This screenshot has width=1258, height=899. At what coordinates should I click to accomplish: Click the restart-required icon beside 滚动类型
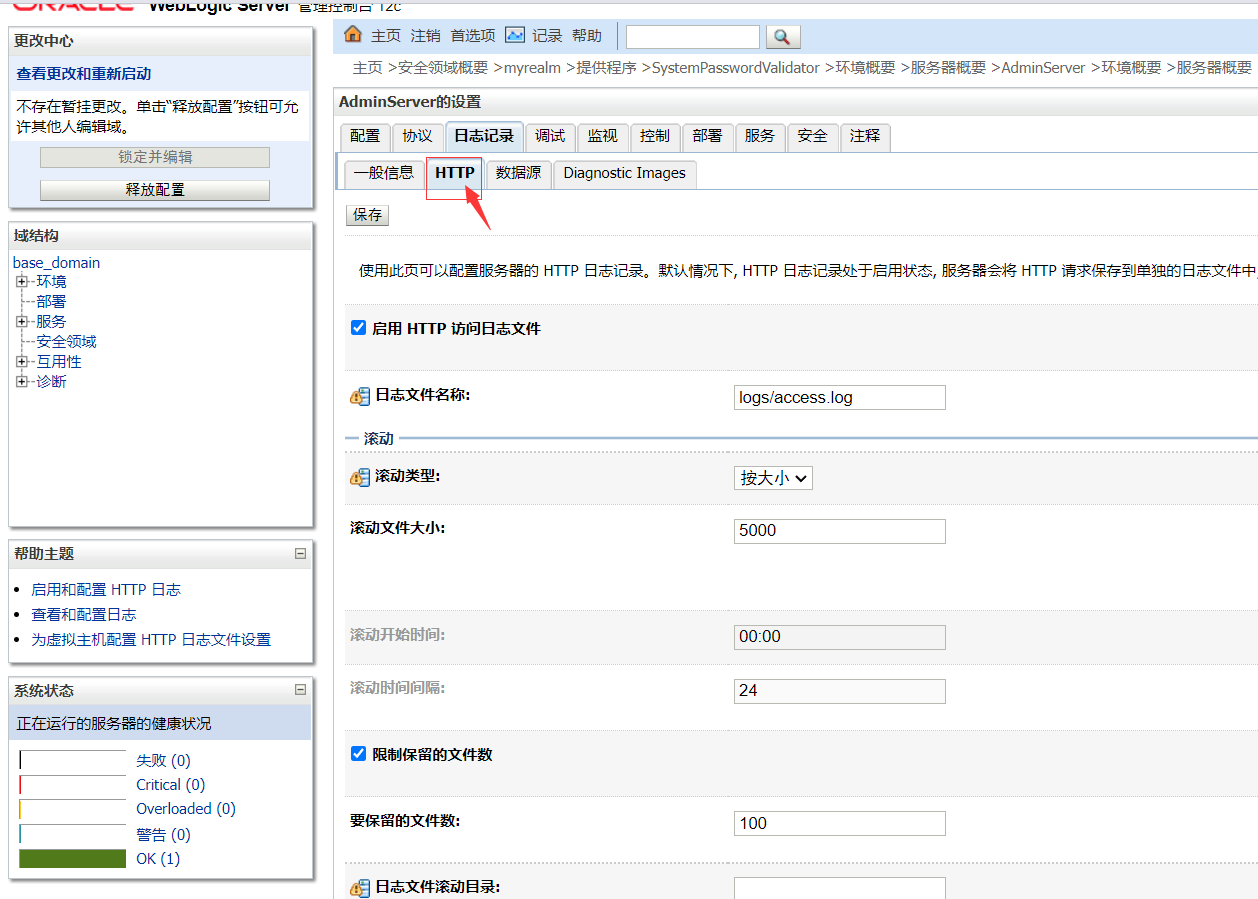pos(359,478)
